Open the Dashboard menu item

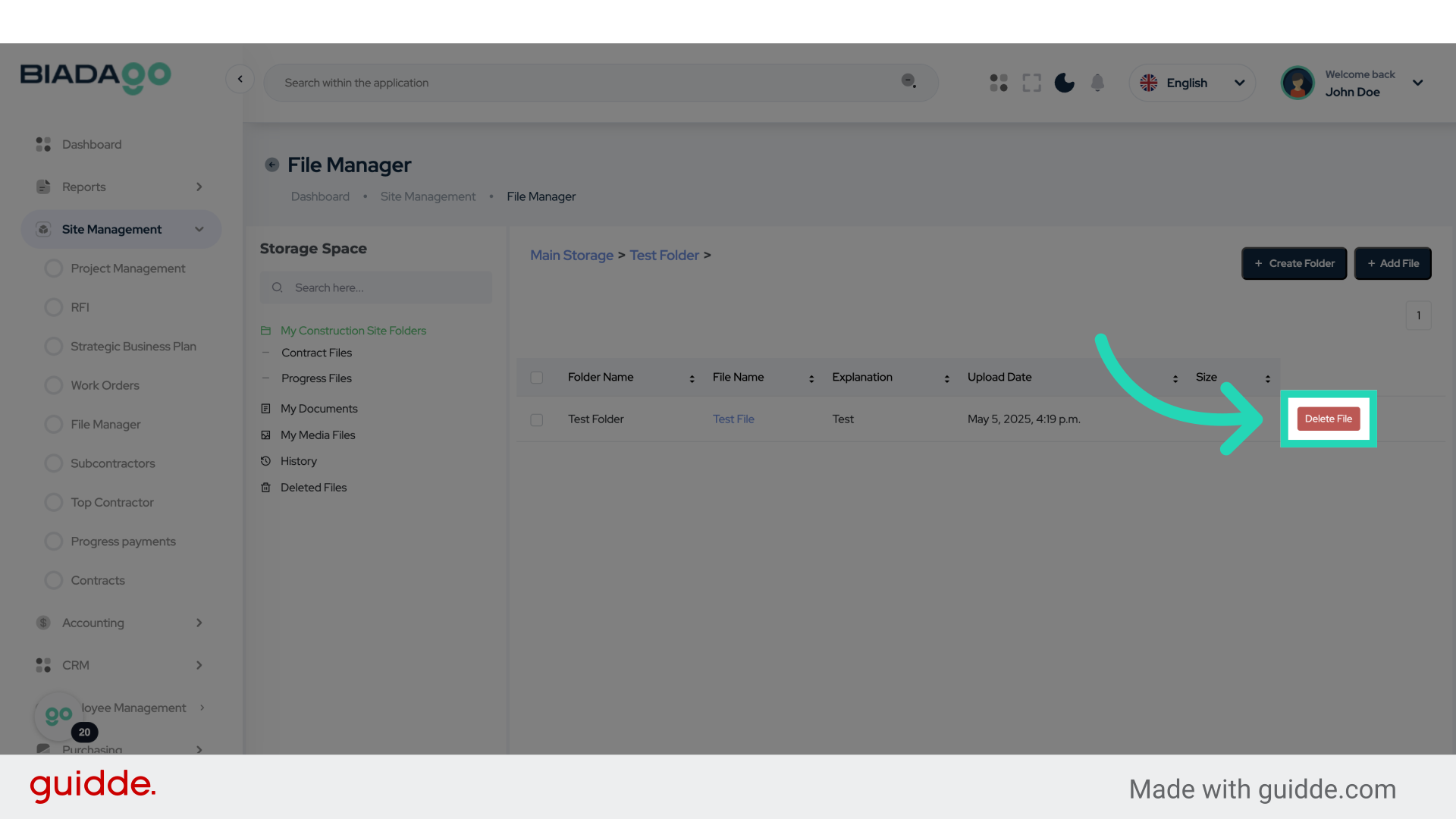[91, 144]
